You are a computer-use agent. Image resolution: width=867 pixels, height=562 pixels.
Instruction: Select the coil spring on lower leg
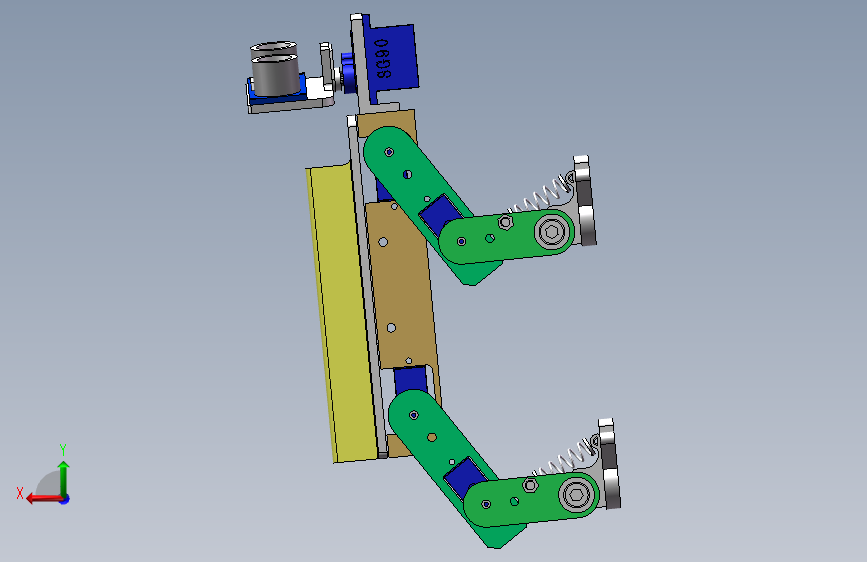[565, 458]
